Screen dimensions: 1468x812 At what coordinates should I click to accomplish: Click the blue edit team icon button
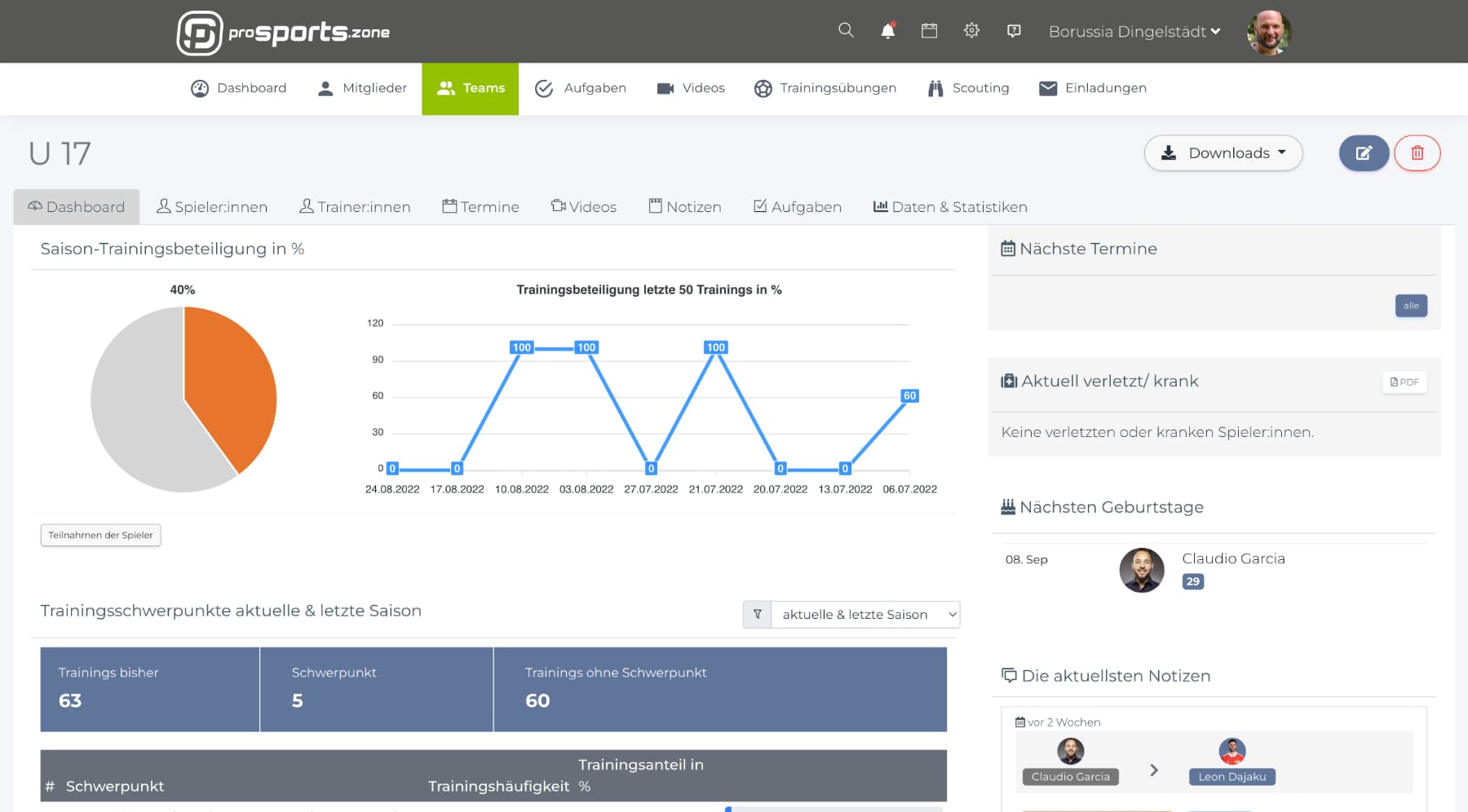tap(1364, 153)
